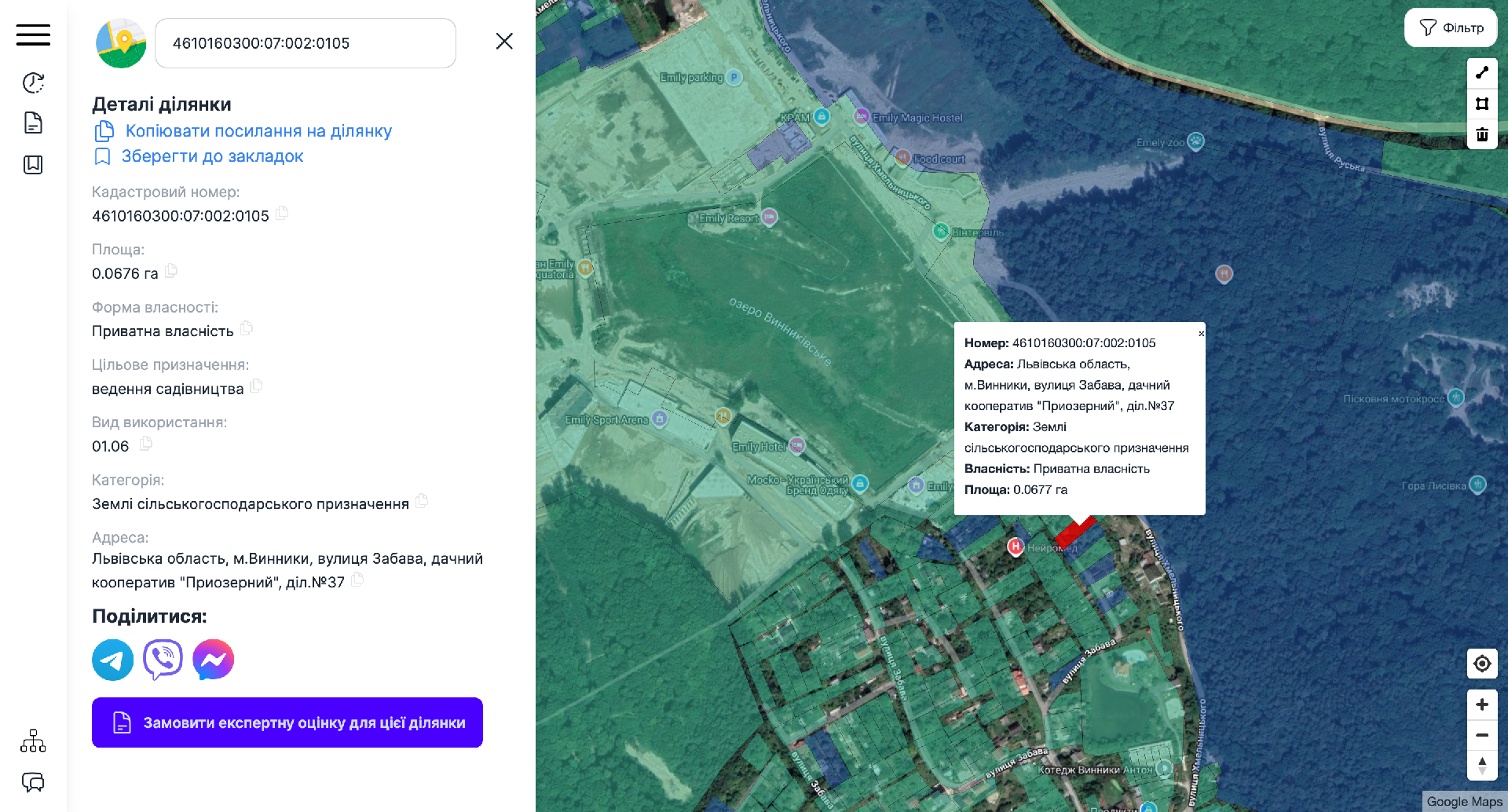Zoom out on the map
Screen dimensions: 1508x812
pos(1482,735)
